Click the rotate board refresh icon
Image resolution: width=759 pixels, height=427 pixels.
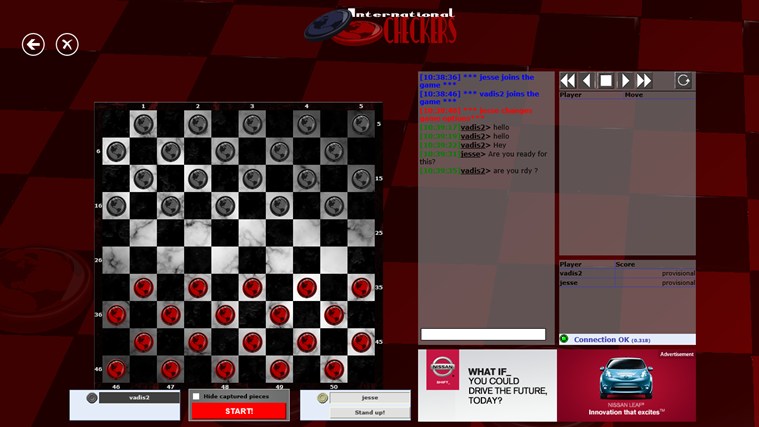click(684, 81)
